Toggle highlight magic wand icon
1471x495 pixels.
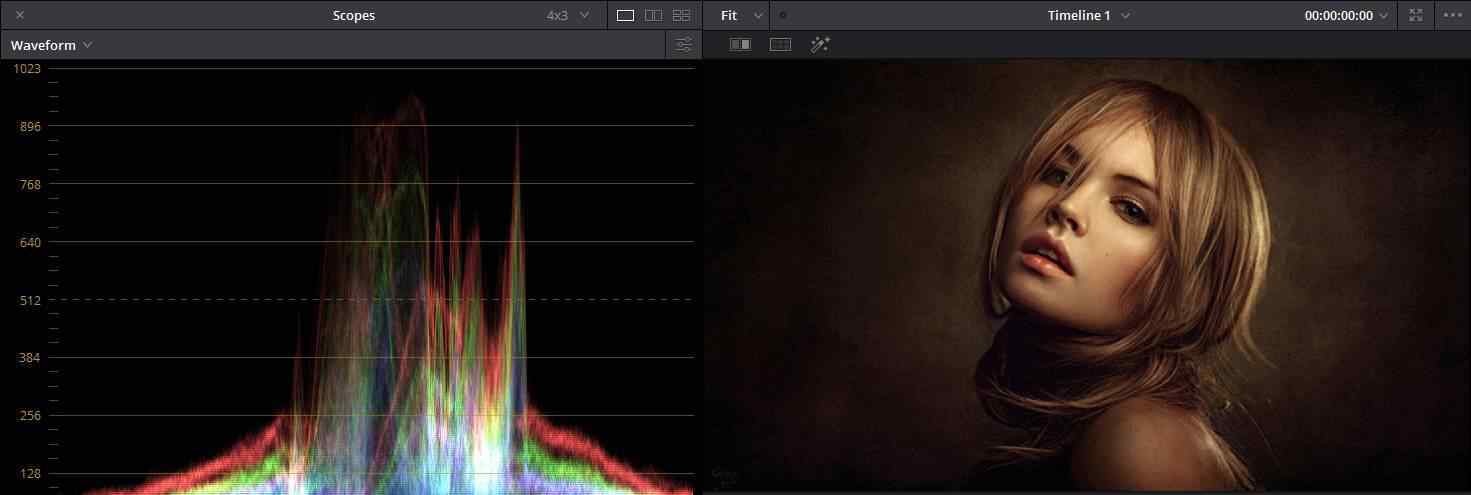[x=820, y=44]
